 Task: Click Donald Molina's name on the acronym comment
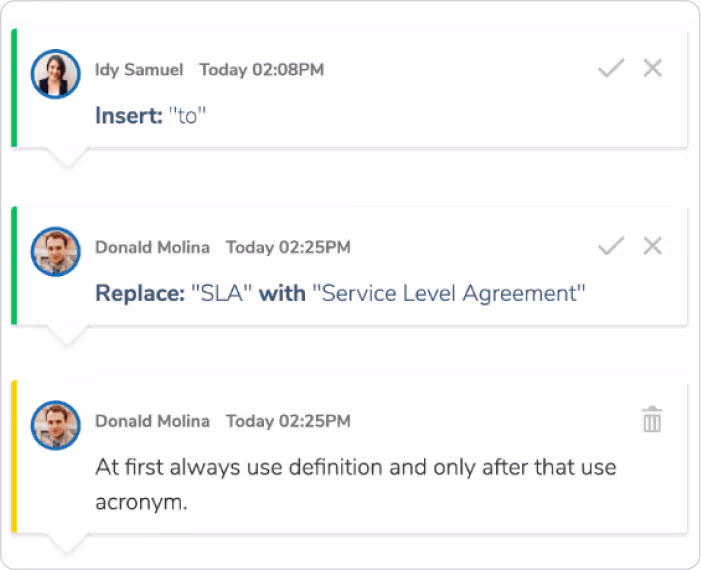(x=152, y=421)
